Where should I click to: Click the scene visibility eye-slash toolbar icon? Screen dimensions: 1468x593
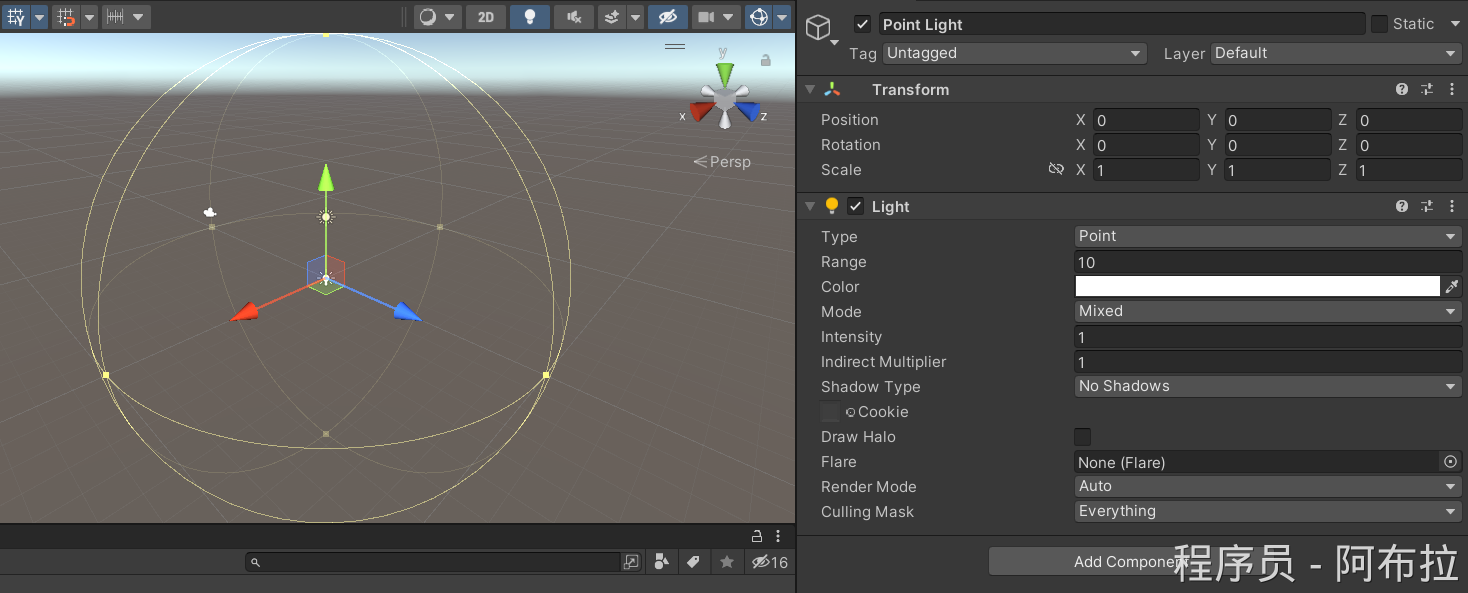667,17
